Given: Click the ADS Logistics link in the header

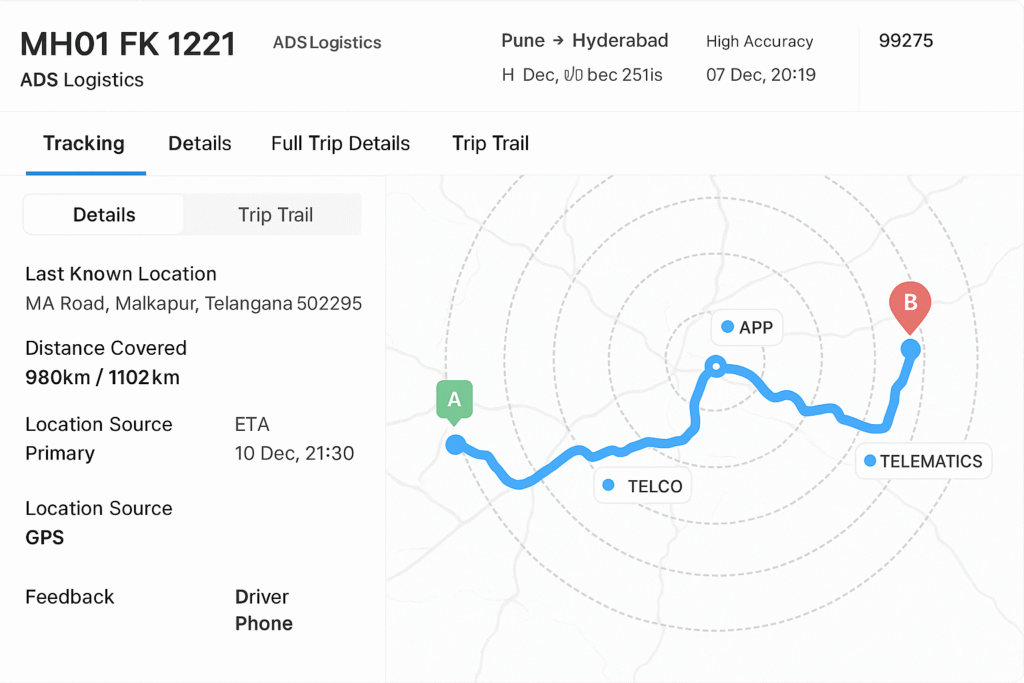Looking at the screenshot, I should tap(327, 42).
